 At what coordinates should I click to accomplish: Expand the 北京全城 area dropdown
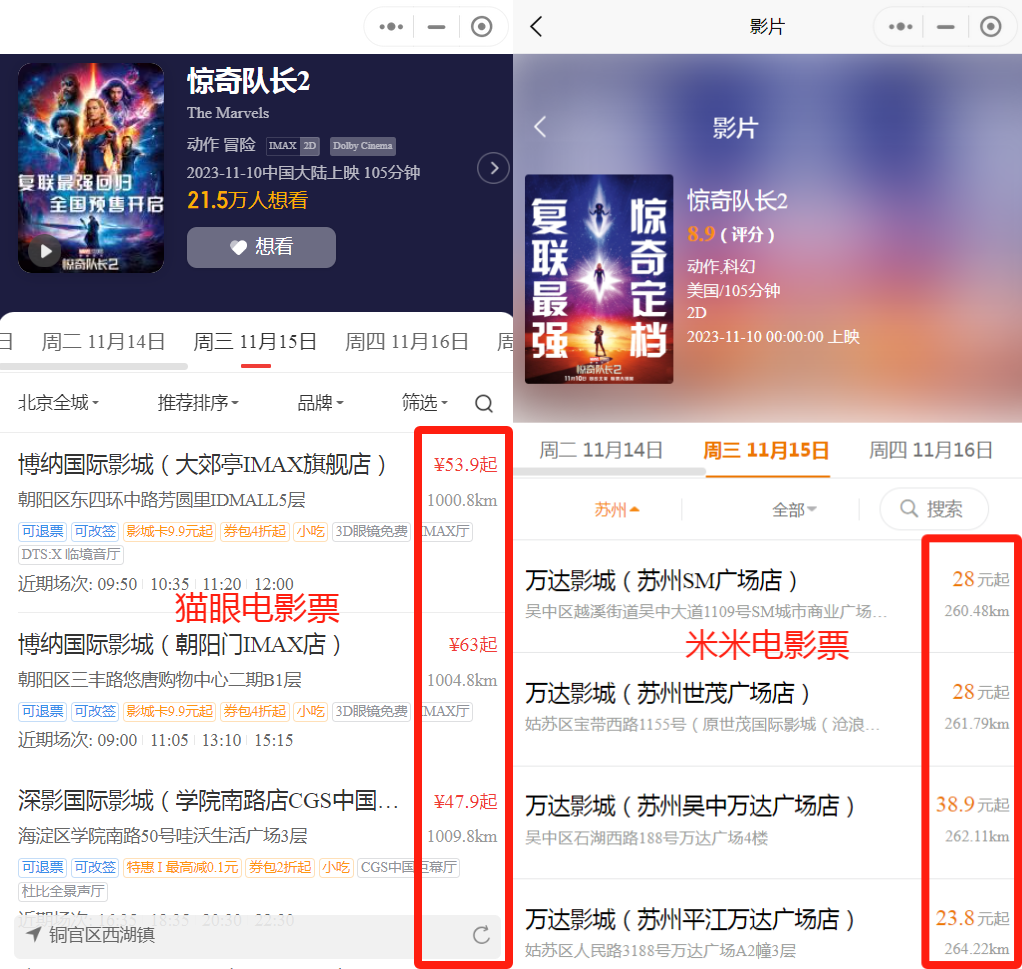tap(58, 403)
